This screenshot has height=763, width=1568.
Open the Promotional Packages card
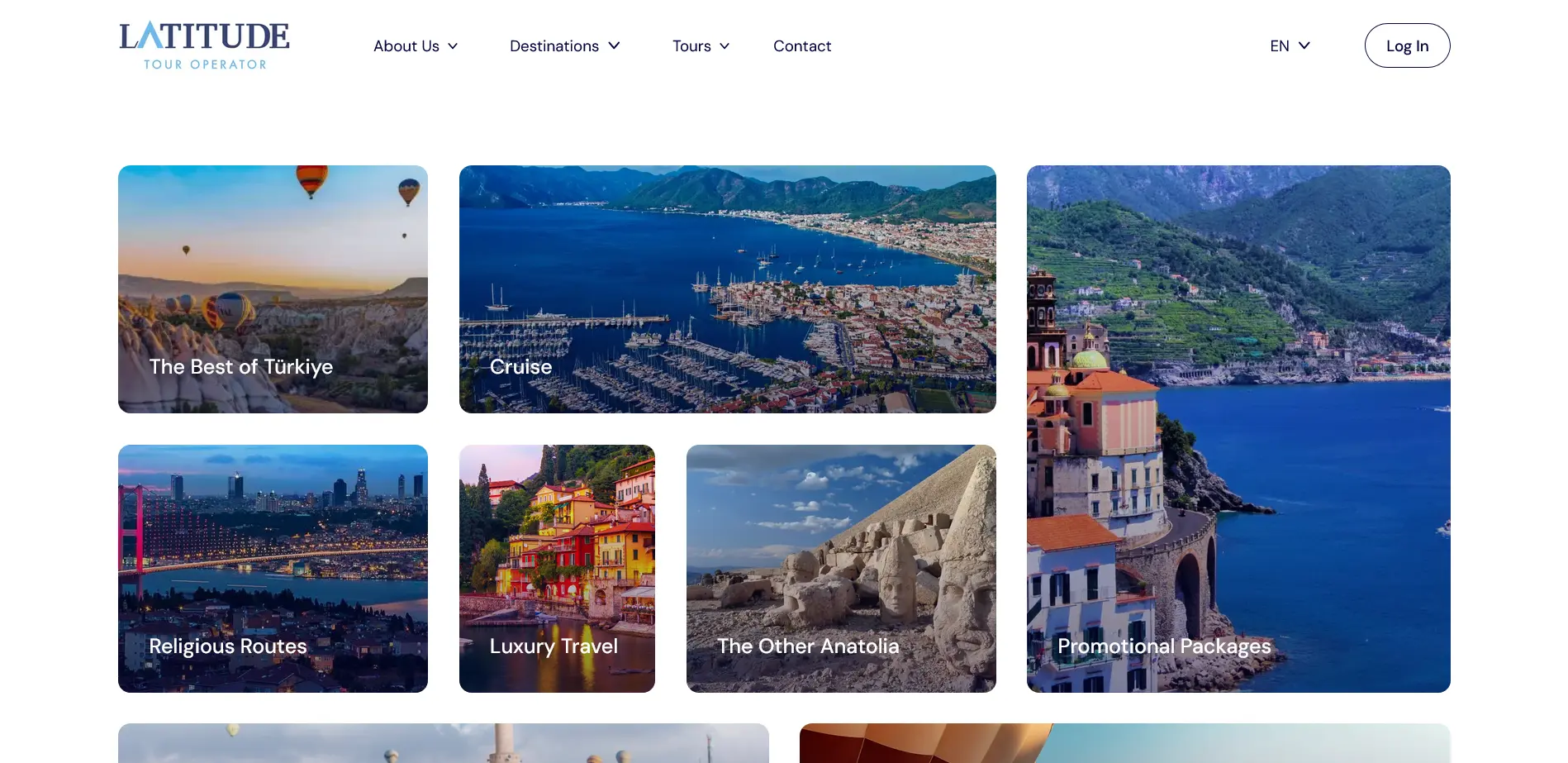(1238, 429)
